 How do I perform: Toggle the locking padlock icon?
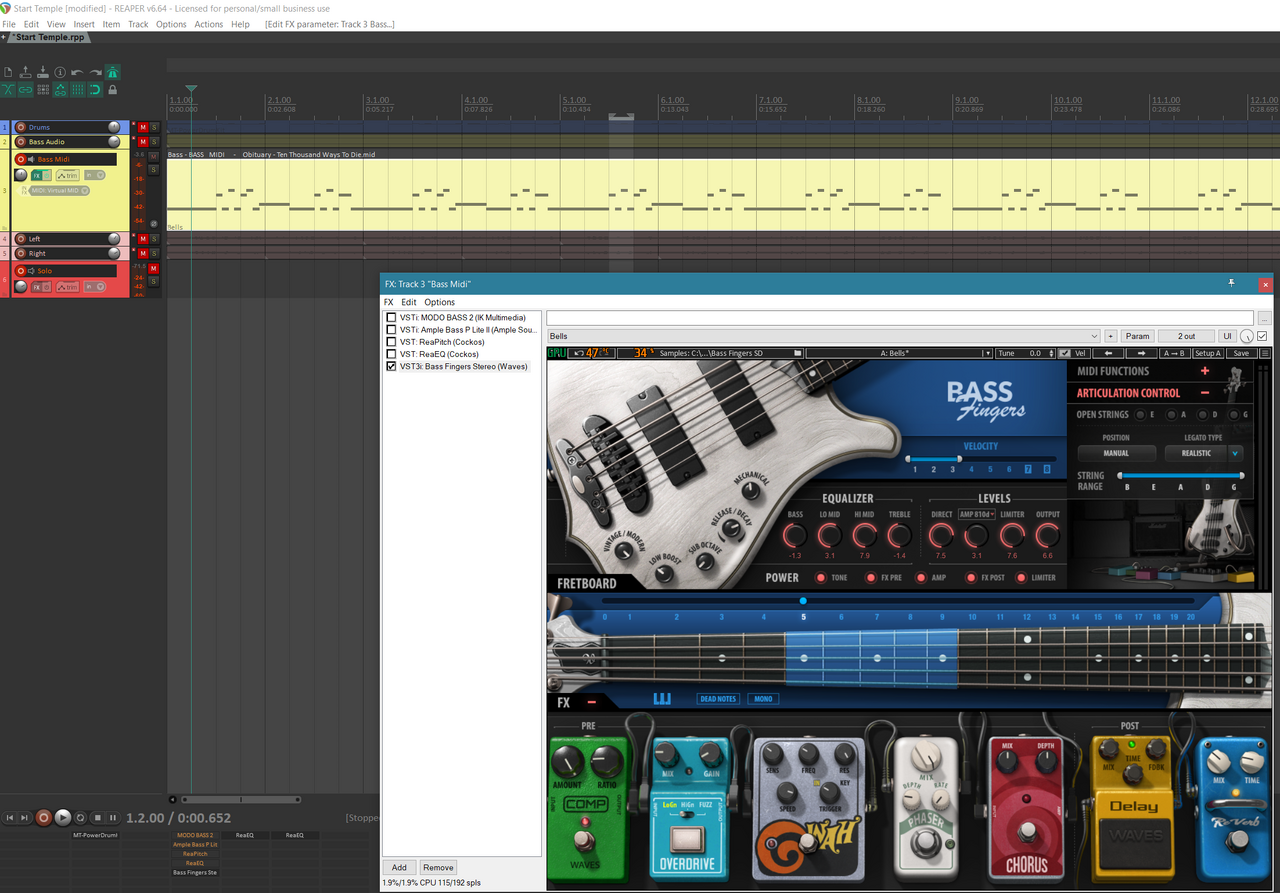pos(112,90)
